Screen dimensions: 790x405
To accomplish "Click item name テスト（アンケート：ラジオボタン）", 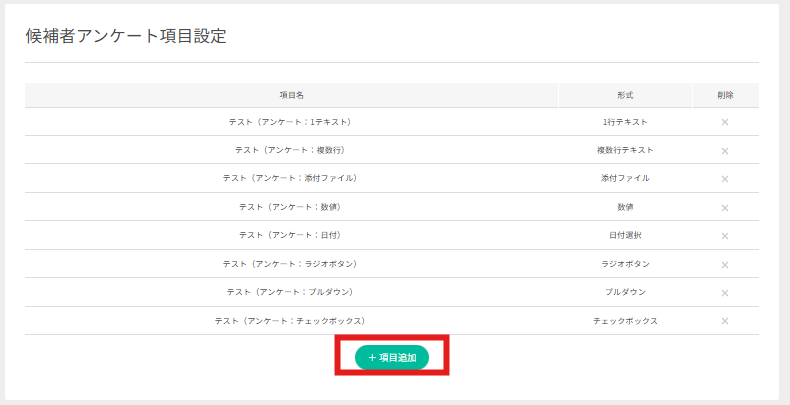I will tap(290, 264).
